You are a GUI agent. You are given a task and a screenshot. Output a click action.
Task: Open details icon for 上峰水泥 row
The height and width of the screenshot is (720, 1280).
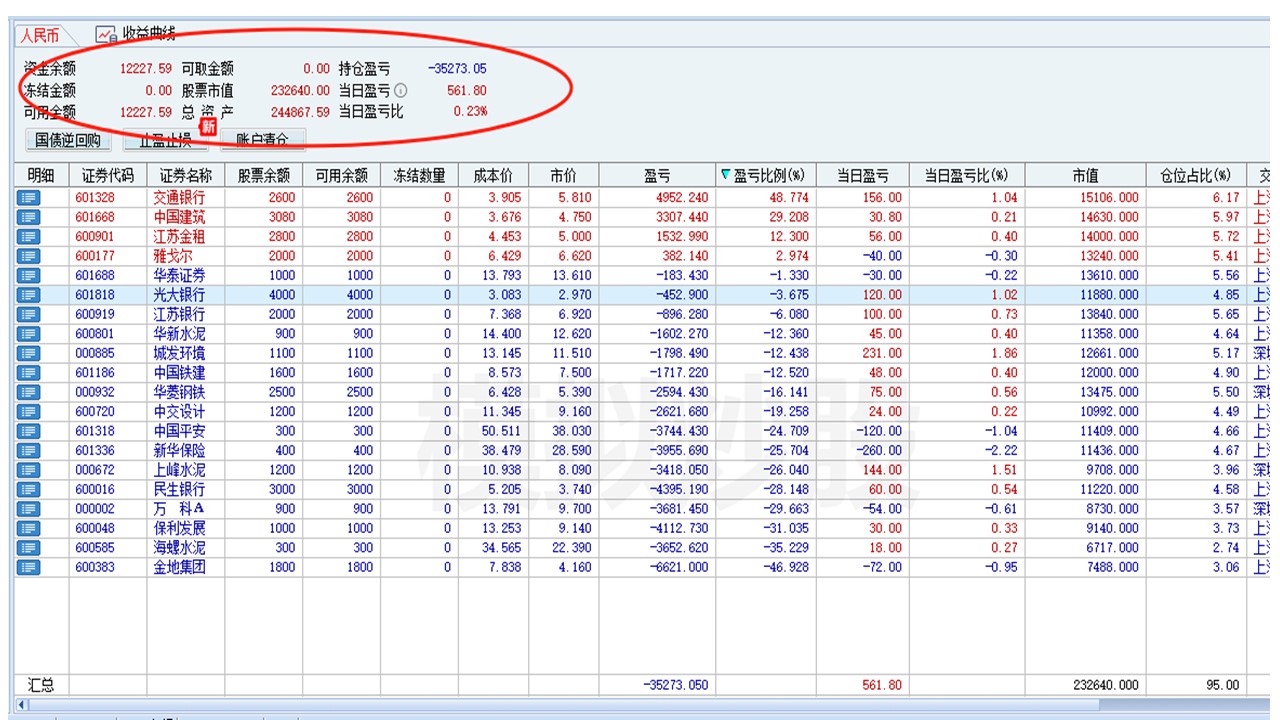[x=28, y=470]
